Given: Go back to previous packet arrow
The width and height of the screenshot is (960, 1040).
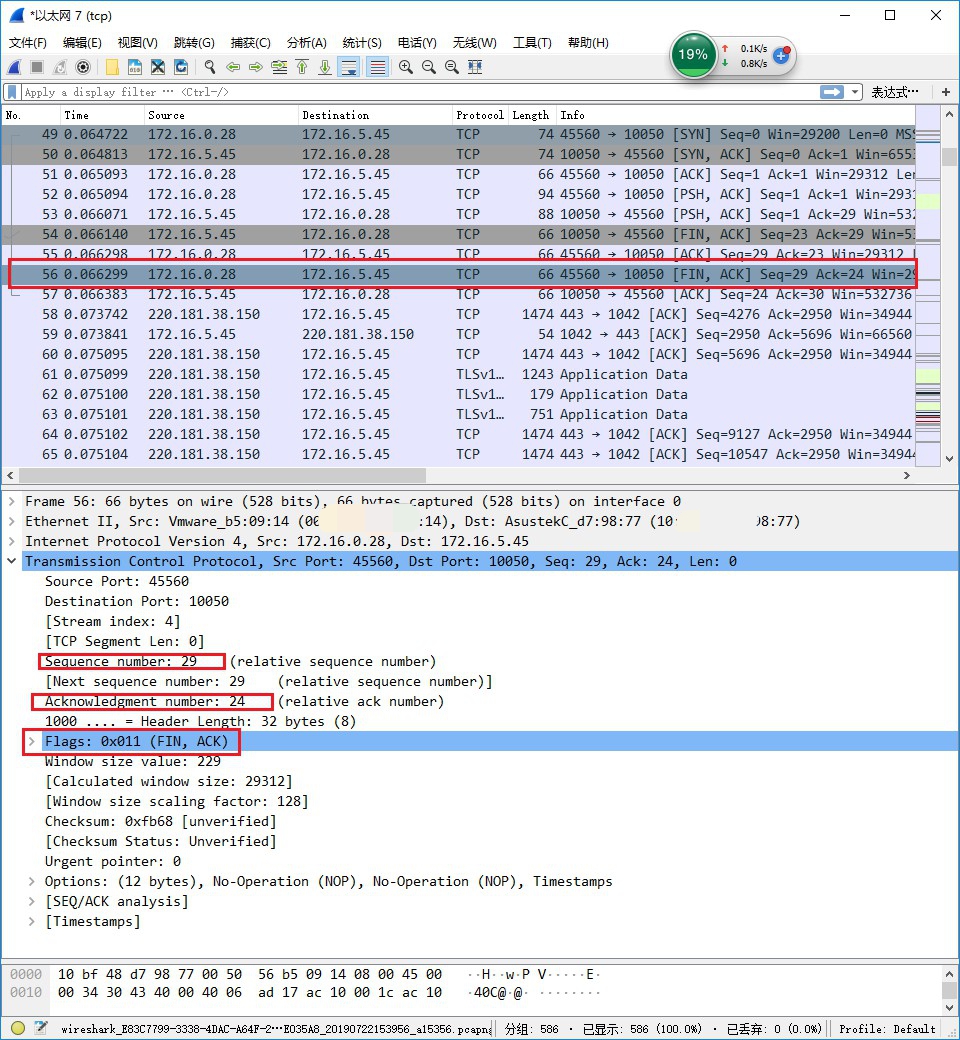Looking at the screenshot, I should click(x=233, y=67).
